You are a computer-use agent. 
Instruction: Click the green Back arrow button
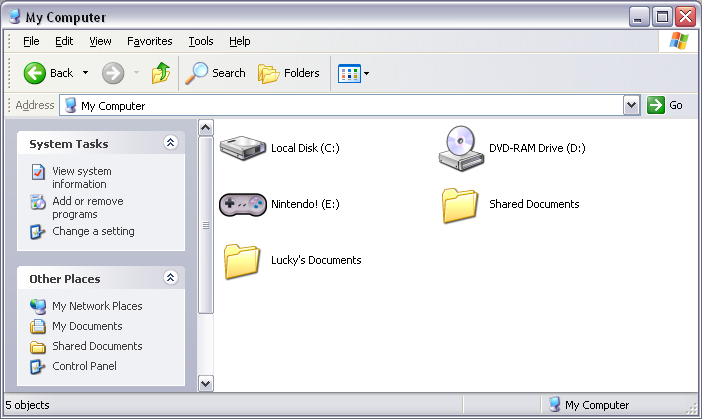tap(34, 73)
